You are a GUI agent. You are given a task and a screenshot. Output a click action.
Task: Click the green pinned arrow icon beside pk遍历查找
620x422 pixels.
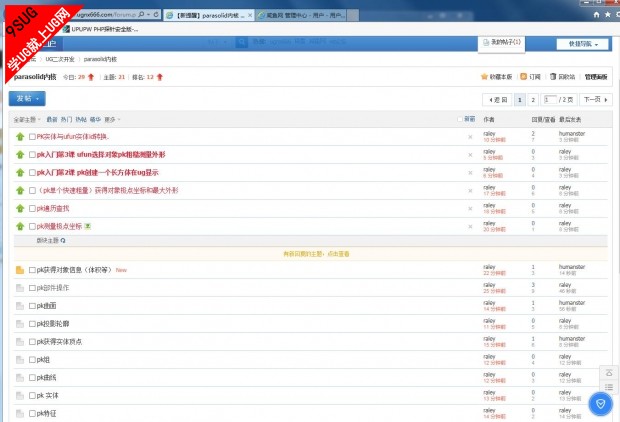[20, 208]
